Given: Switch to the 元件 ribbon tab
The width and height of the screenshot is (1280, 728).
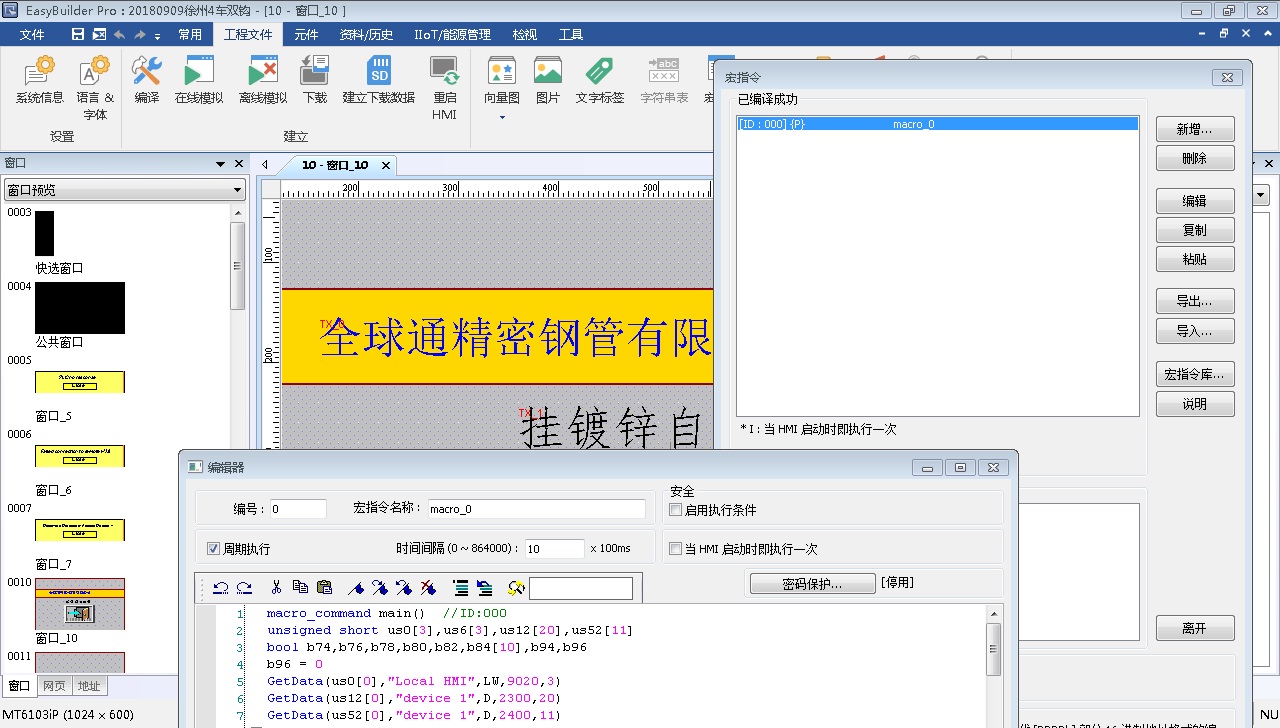Looking at the screenshot, I should 306,35.
